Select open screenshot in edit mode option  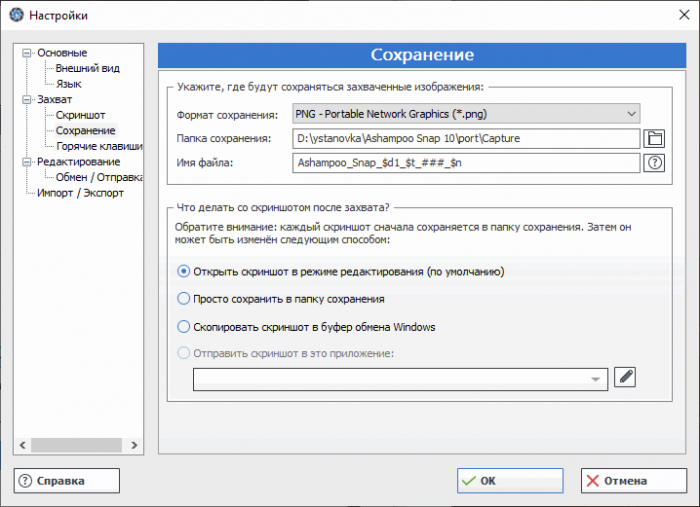[183, 271]
